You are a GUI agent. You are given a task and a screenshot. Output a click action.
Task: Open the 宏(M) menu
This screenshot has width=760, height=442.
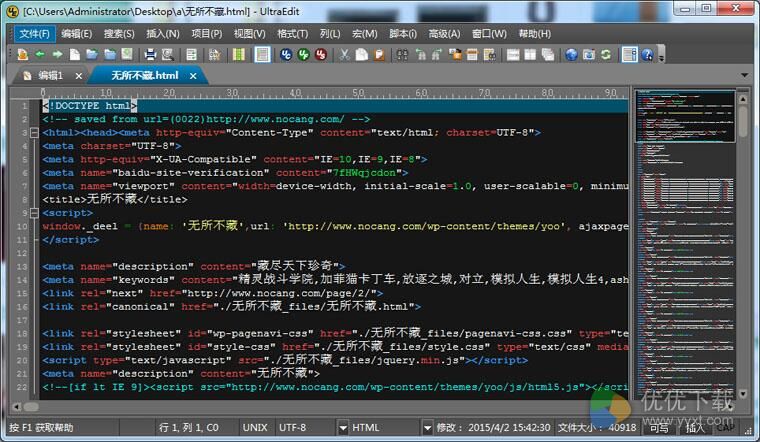[364, 33]
